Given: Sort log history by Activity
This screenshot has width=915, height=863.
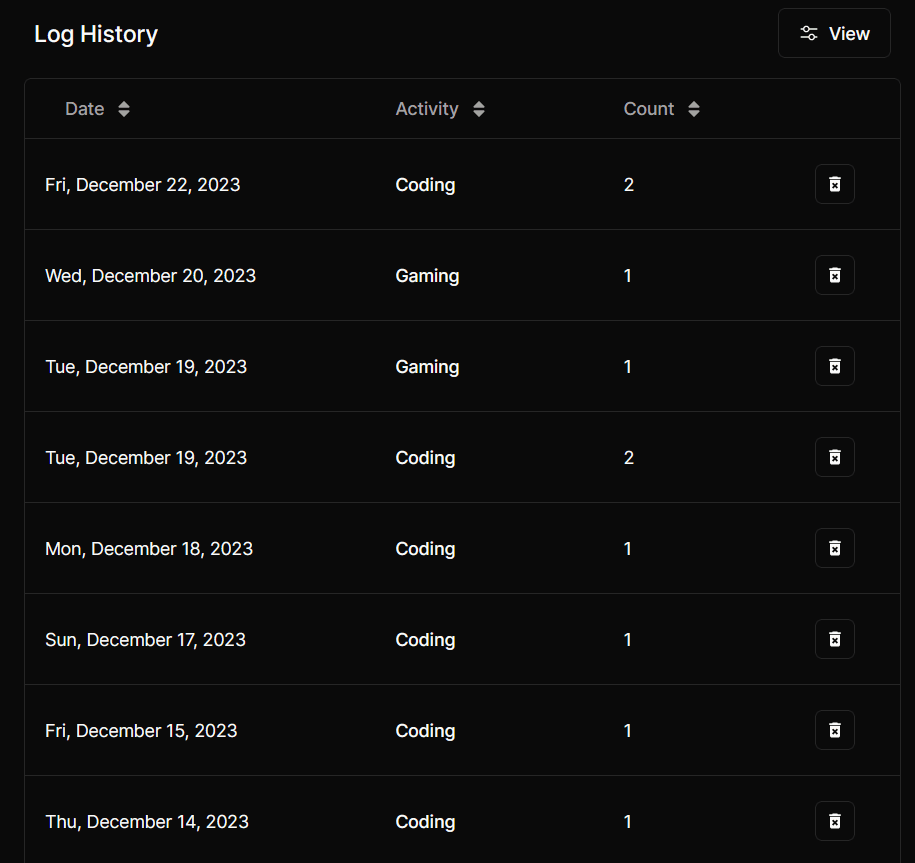Looking at the screenshot, I should click(x=440, y=109).
